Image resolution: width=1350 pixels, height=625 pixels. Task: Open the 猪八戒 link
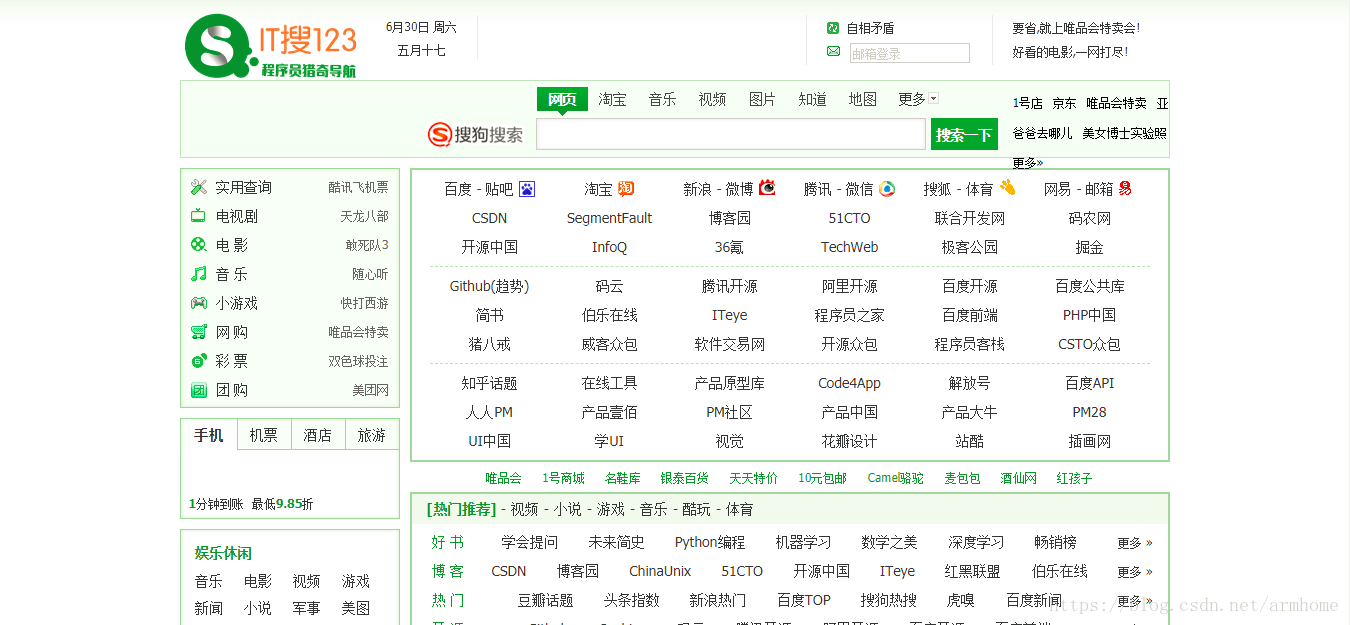(x=489, y=344)
